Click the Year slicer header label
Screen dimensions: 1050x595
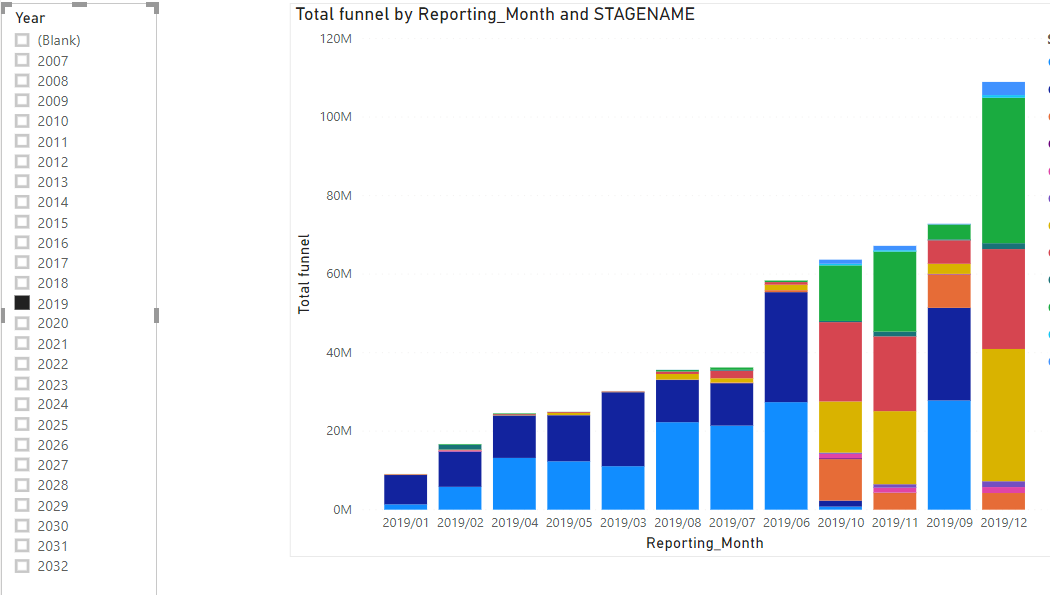tap(30, 18)
